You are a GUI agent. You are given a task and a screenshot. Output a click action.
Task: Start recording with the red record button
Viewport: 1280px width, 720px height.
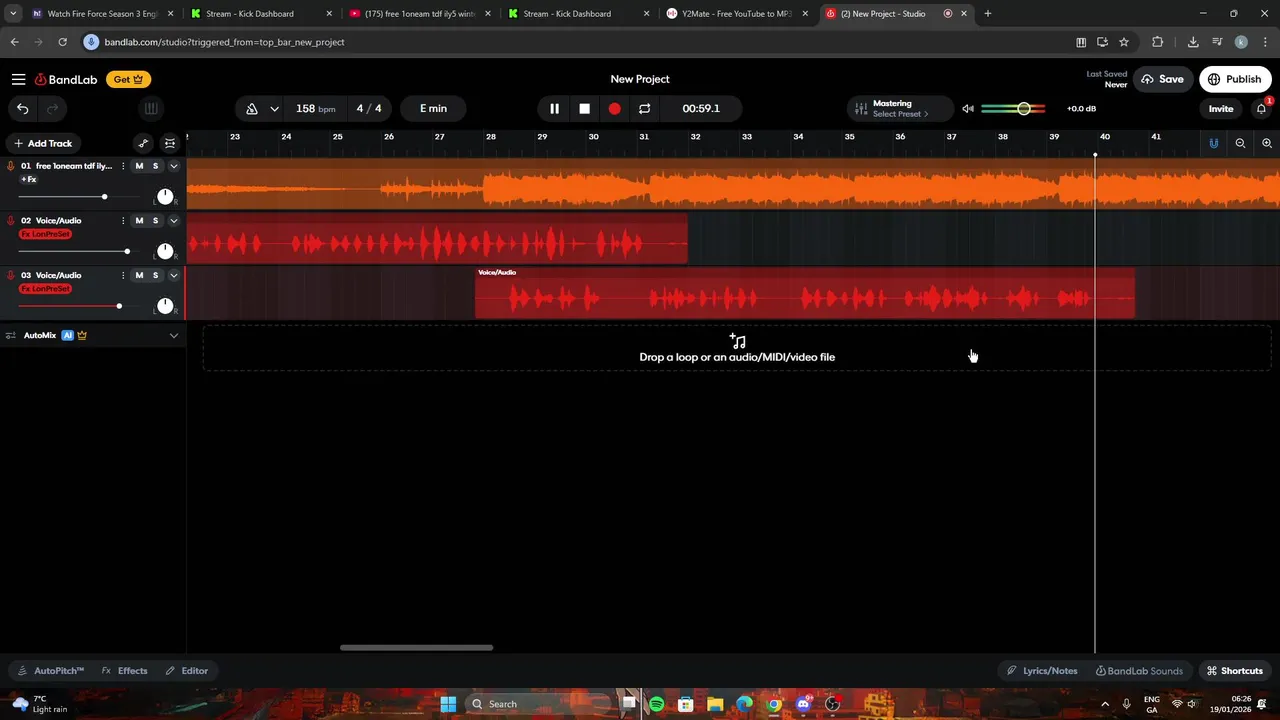coord(614,108)
